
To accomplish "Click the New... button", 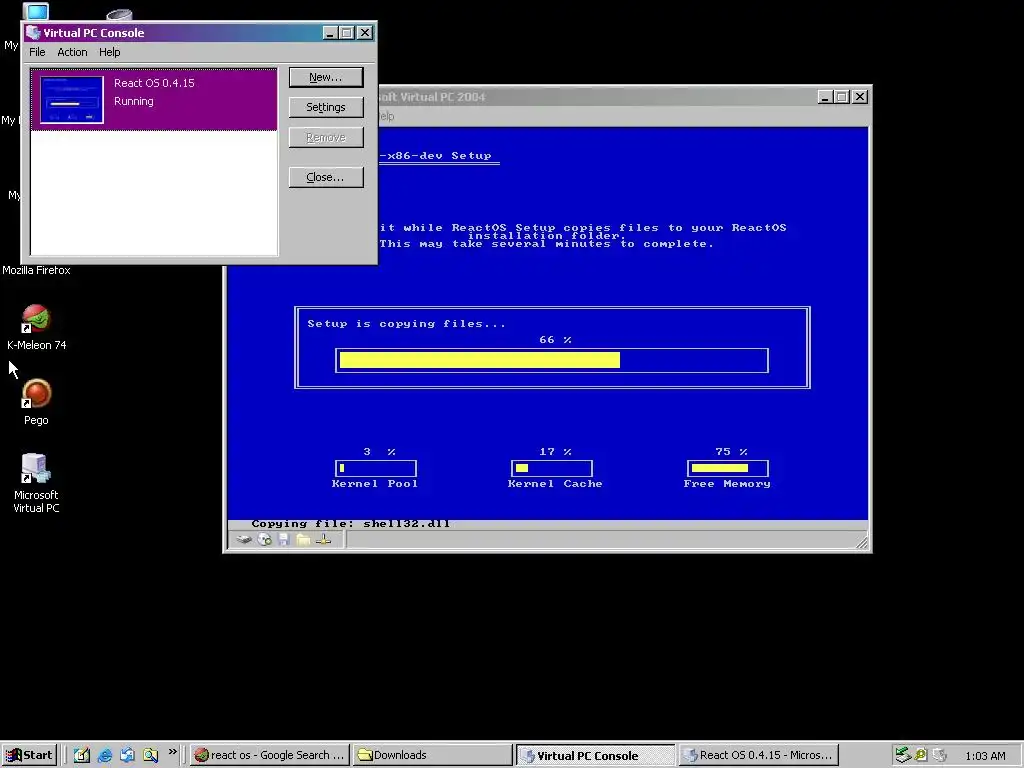I will tap(326, 77).
